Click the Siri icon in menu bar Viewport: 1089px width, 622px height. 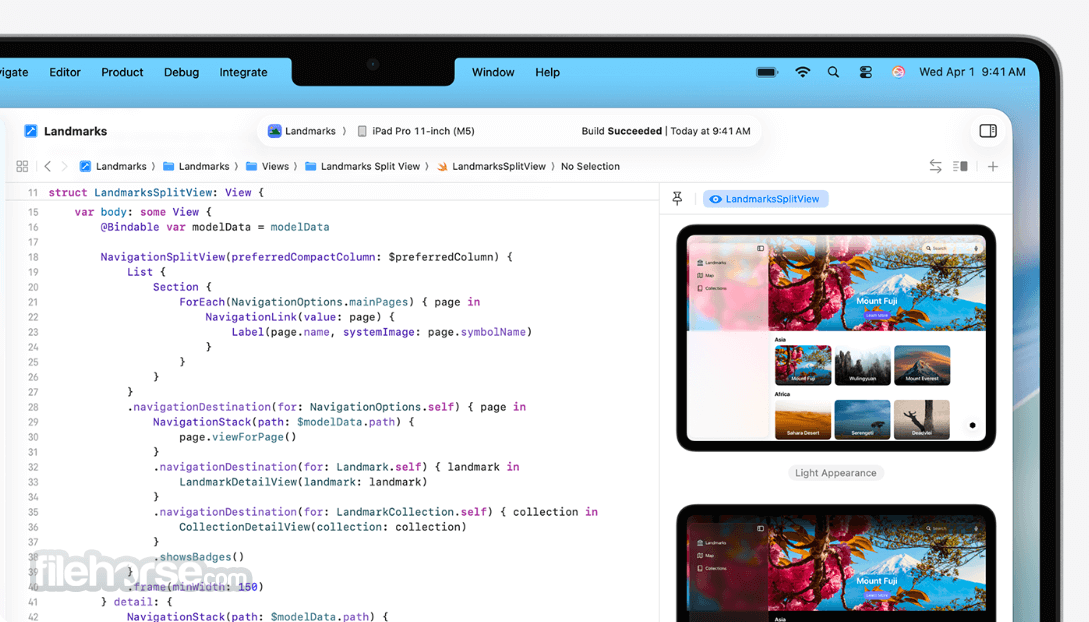click(899, 72)
